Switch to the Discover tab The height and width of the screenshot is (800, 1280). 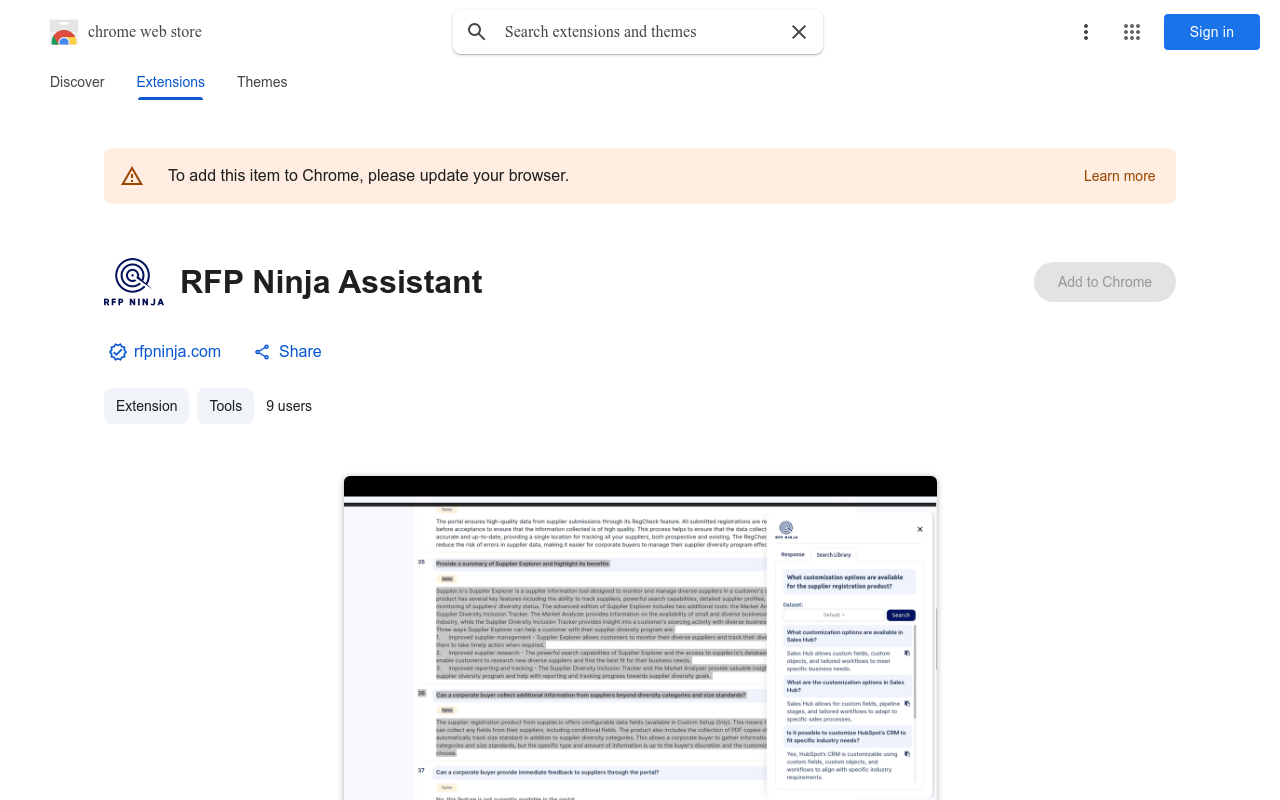tap(77, 82)
